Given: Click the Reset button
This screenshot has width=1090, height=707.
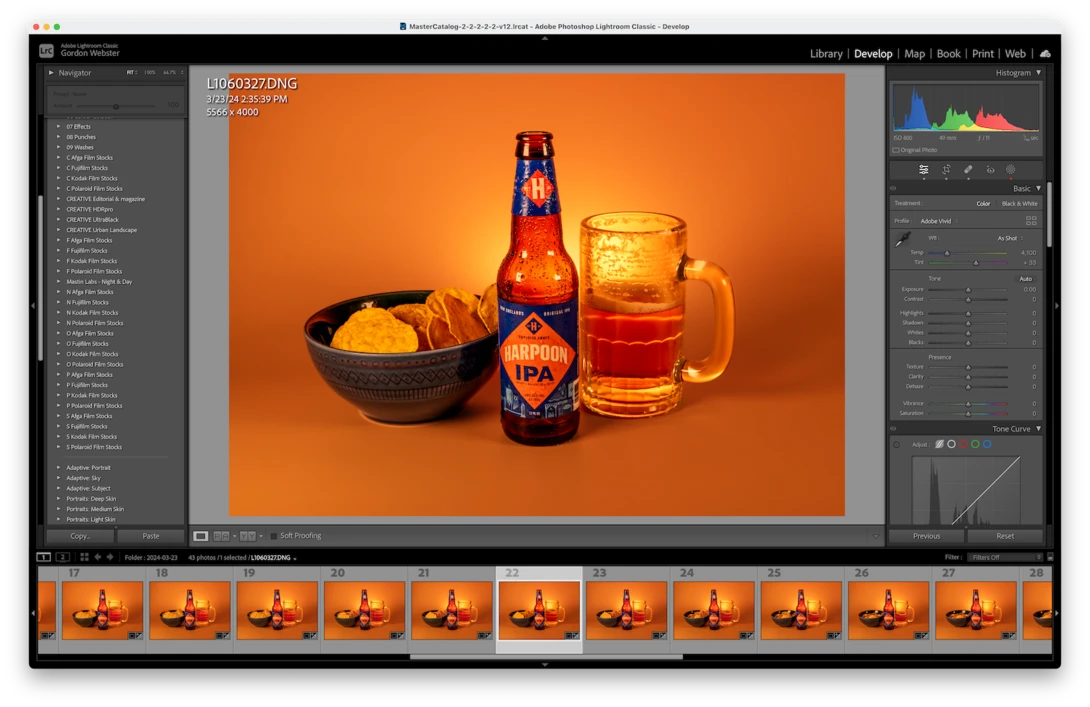Looking at the screenshot, I should coord(1005,536).
